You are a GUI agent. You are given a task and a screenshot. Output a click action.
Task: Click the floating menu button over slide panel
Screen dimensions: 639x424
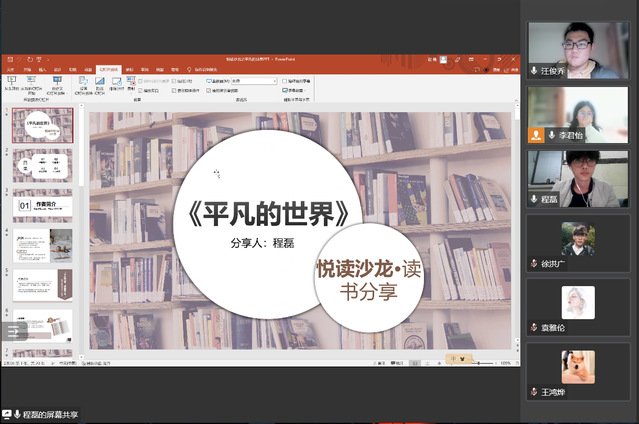13,331
